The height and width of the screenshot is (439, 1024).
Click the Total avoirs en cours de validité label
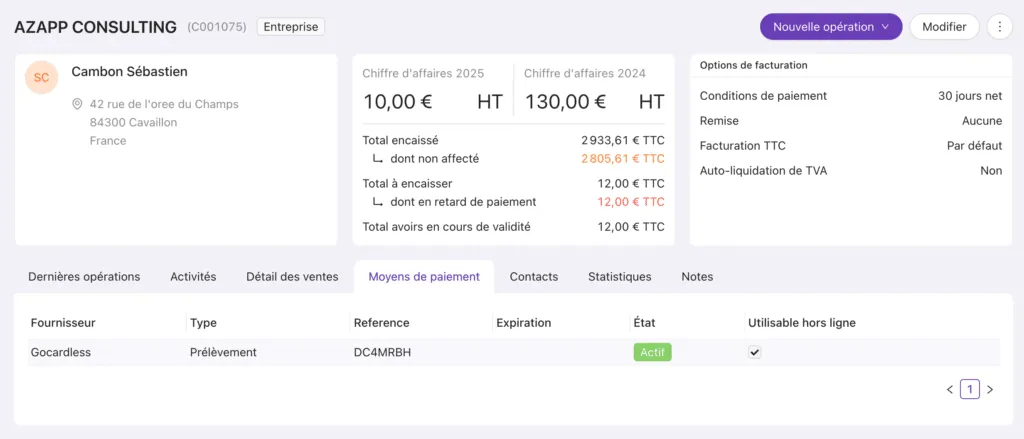[x=447, y=227]
